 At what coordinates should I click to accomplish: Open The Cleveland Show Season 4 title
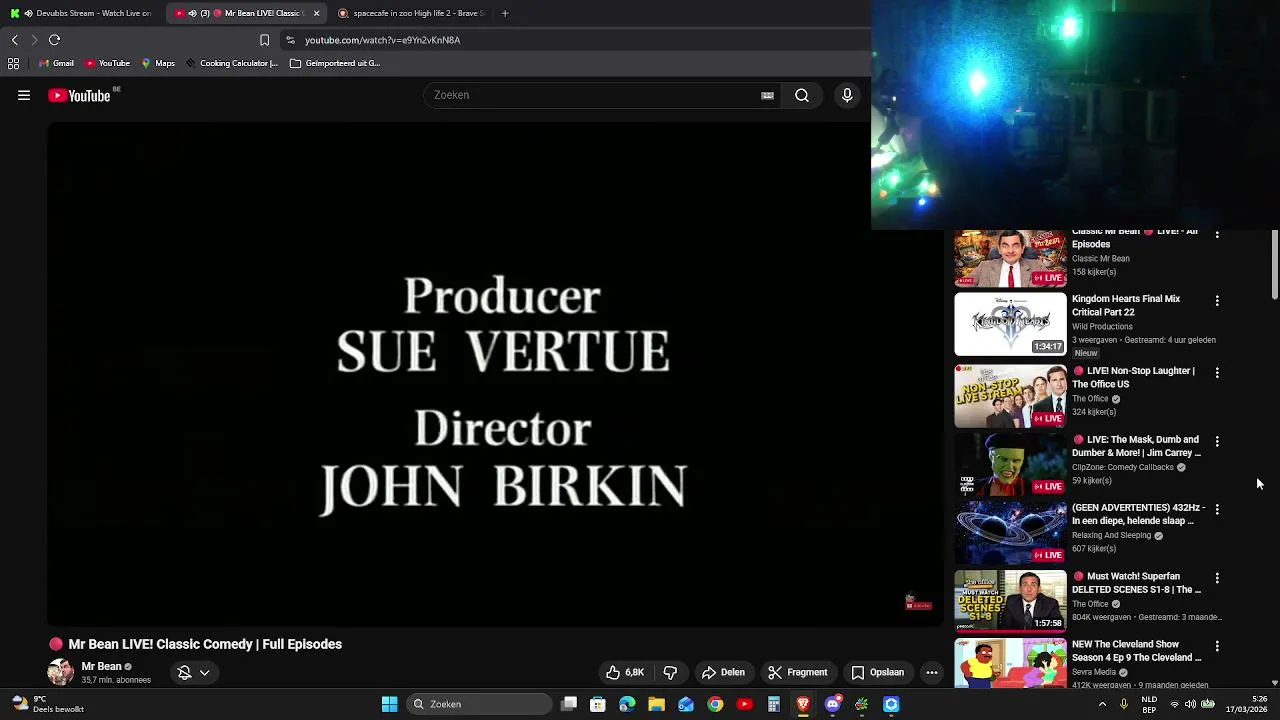coord(1137,651)
